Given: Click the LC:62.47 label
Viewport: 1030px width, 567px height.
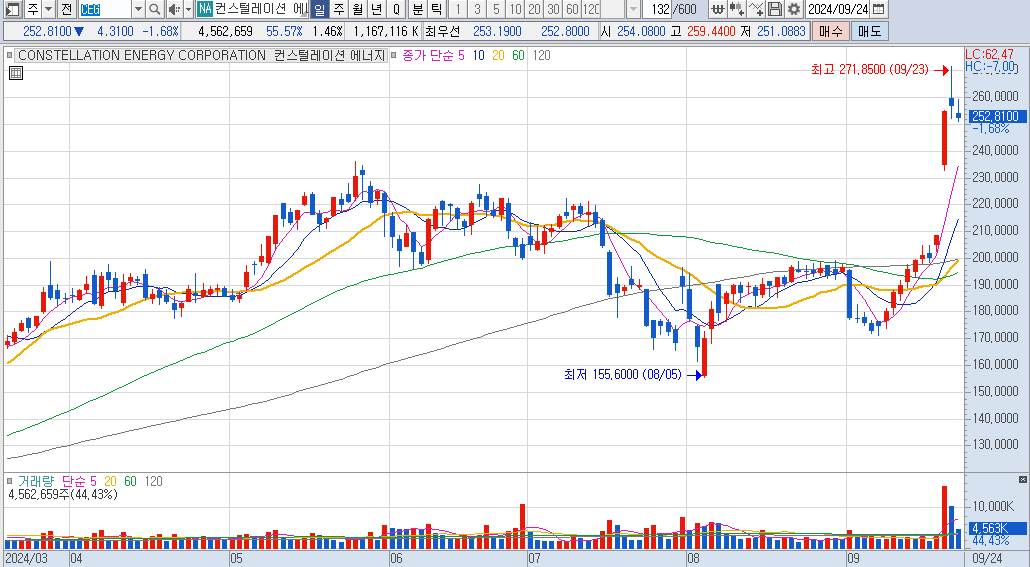Looking at the screenshot, I should [989, 55].
